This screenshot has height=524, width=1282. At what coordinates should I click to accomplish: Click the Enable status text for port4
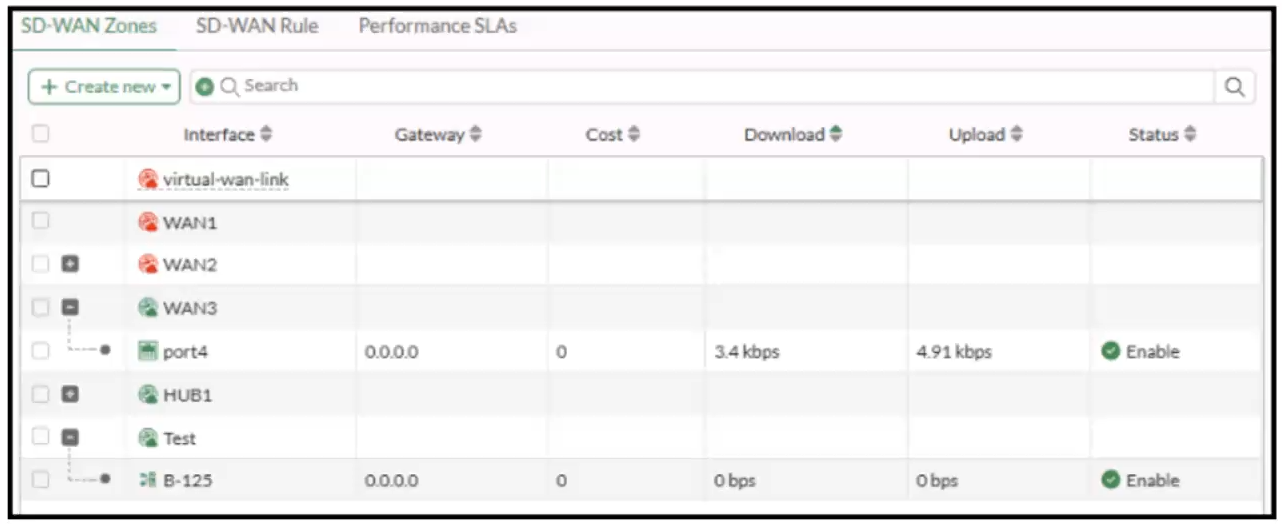[x=1153, y=352]
